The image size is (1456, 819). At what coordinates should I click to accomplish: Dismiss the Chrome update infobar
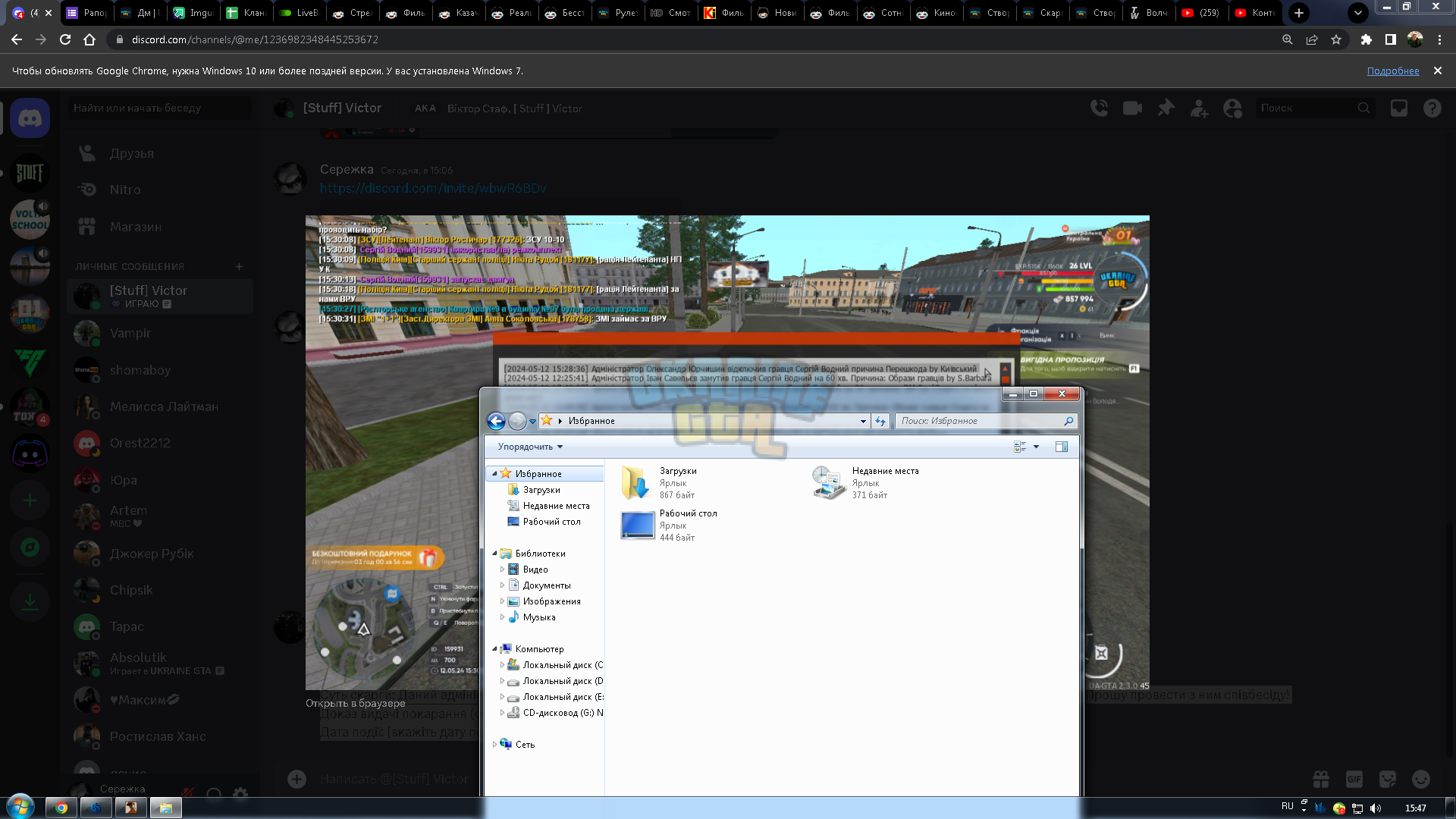click(1437, 71)
